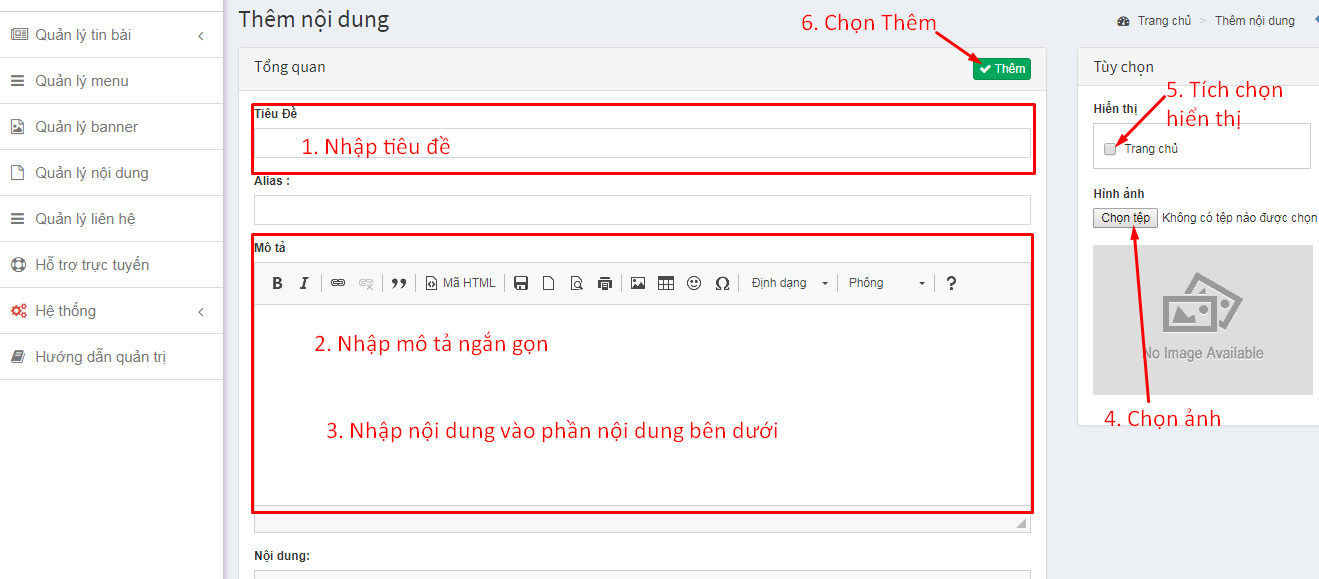This screenshot has height=579, width=1319.
Task: Click the Tiêu Đề input field
Action: [x=642, y=143]
